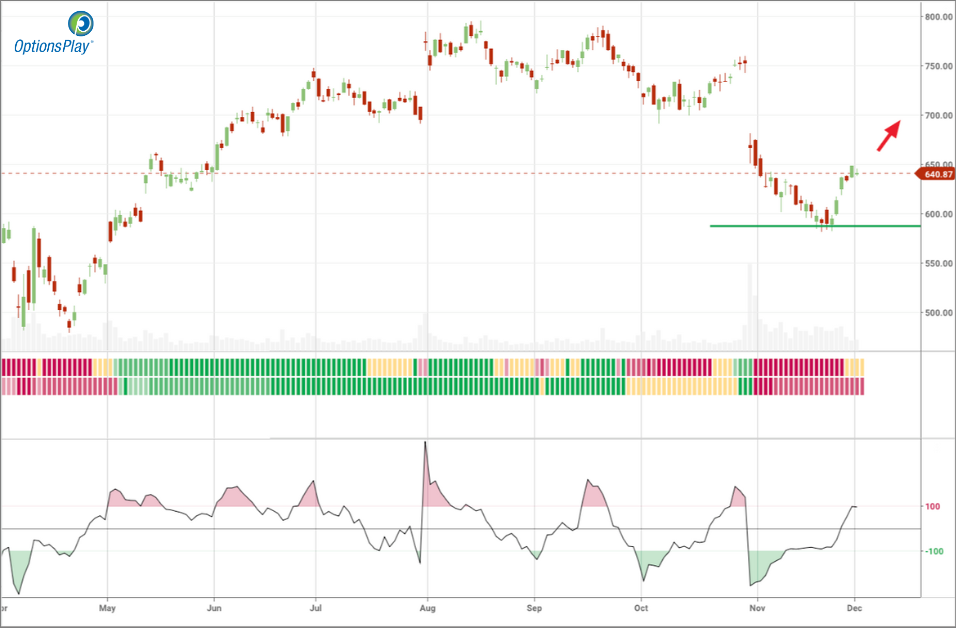
Task: Select the 640.87 current price tag
Action: 936,174
